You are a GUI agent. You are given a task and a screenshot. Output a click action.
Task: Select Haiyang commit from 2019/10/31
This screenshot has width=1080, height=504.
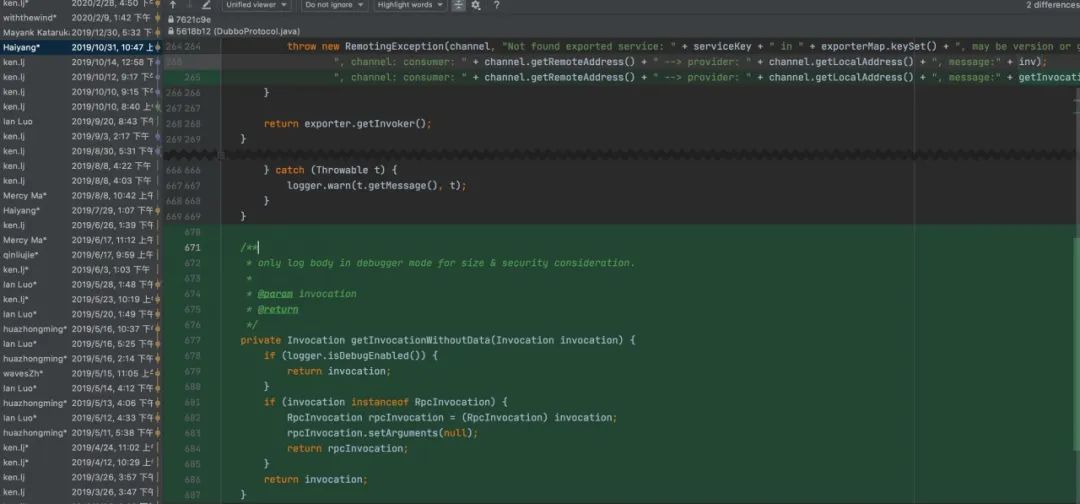78,47
